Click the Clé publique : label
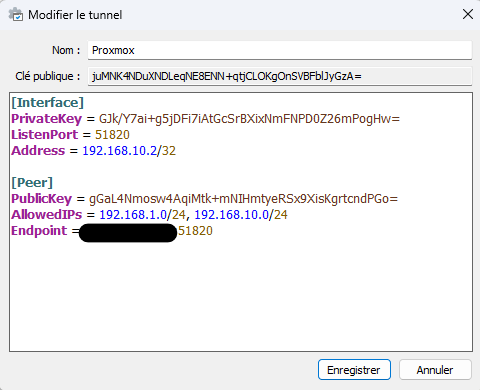This screenshot has height=390, width=480. pyautogui.click(x=48, y=76)
